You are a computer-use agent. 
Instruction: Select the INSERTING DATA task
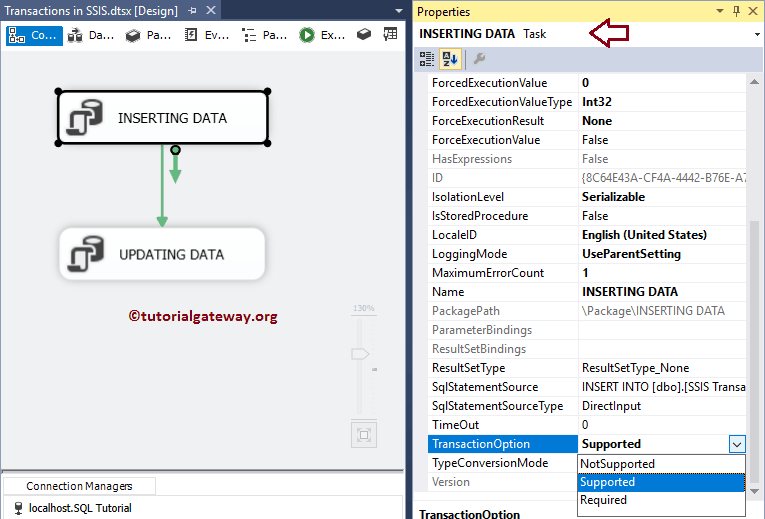pyautogui.click(x=163, y=118)
